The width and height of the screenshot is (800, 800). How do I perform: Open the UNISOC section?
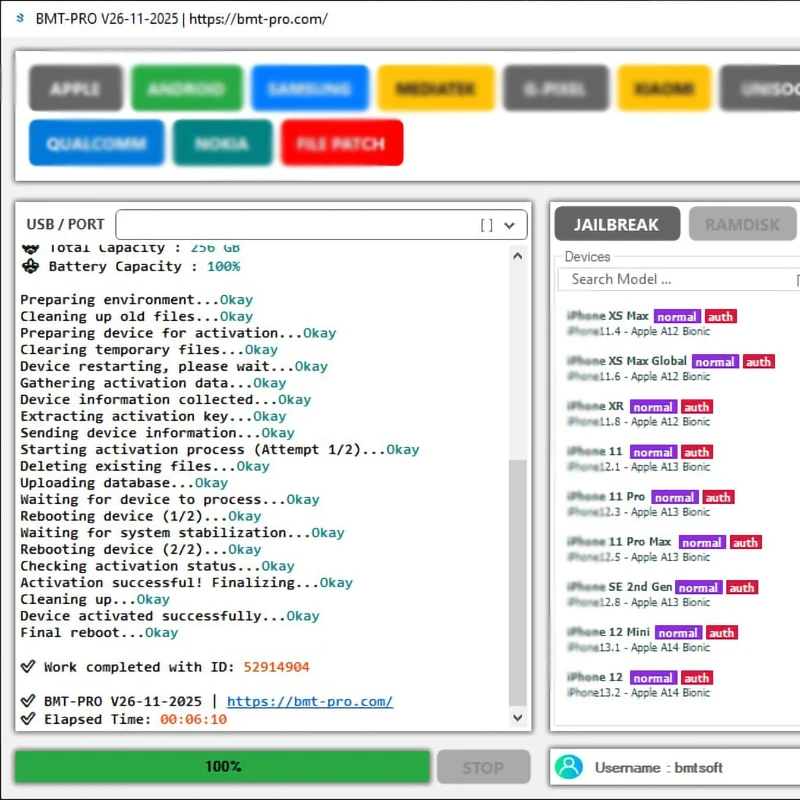point(760,88)
